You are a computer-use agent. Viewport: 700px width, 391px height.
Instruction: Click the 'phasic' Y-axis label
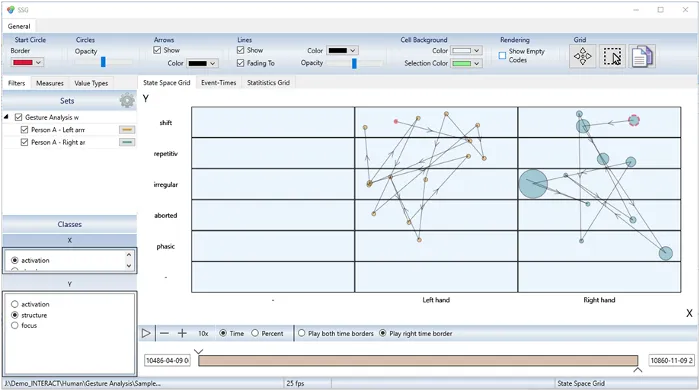point(166,246)
